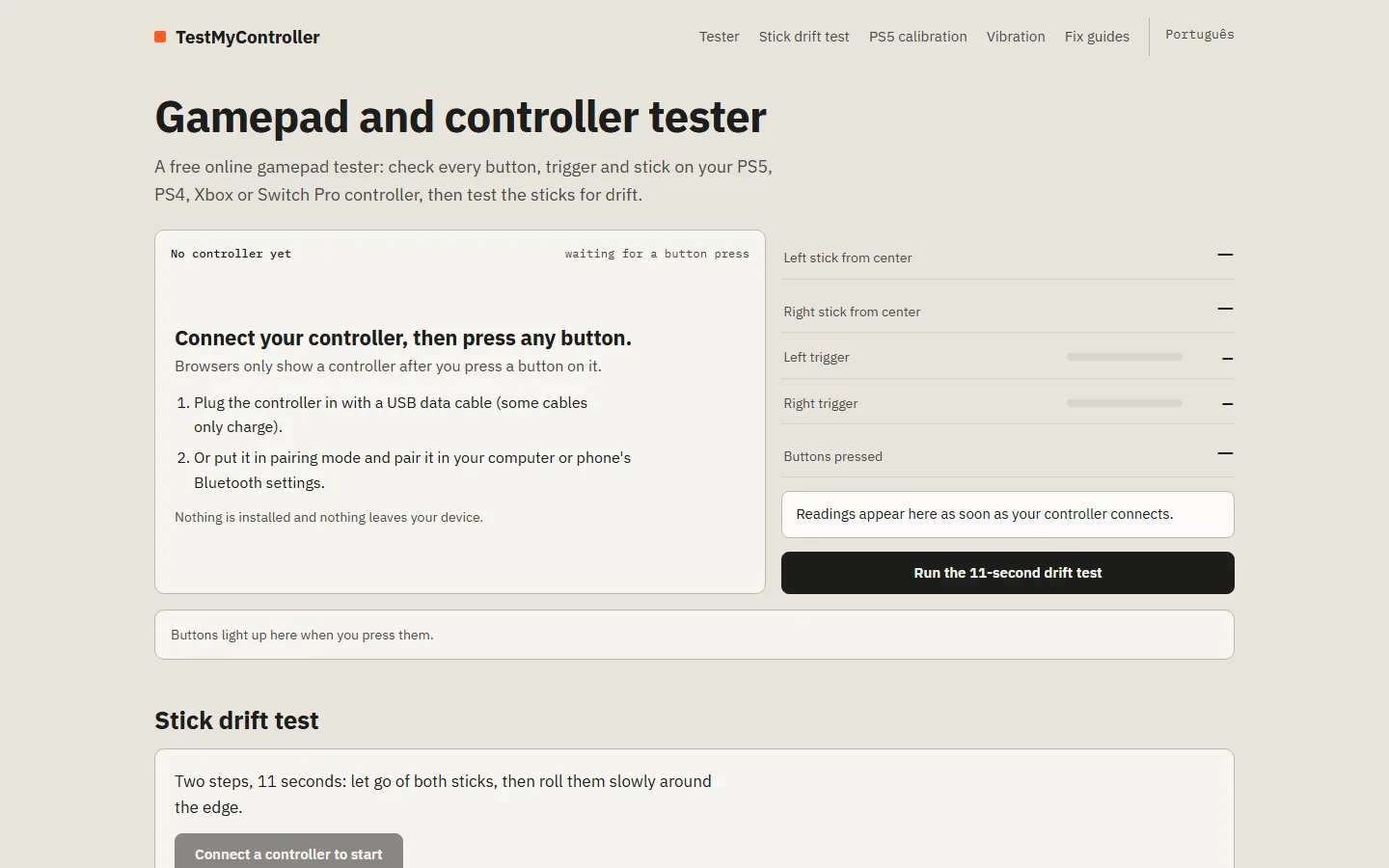Screen dimensions: 1389x868
Task: Click the Left stick from center label
Action: (x=848, y=258)
